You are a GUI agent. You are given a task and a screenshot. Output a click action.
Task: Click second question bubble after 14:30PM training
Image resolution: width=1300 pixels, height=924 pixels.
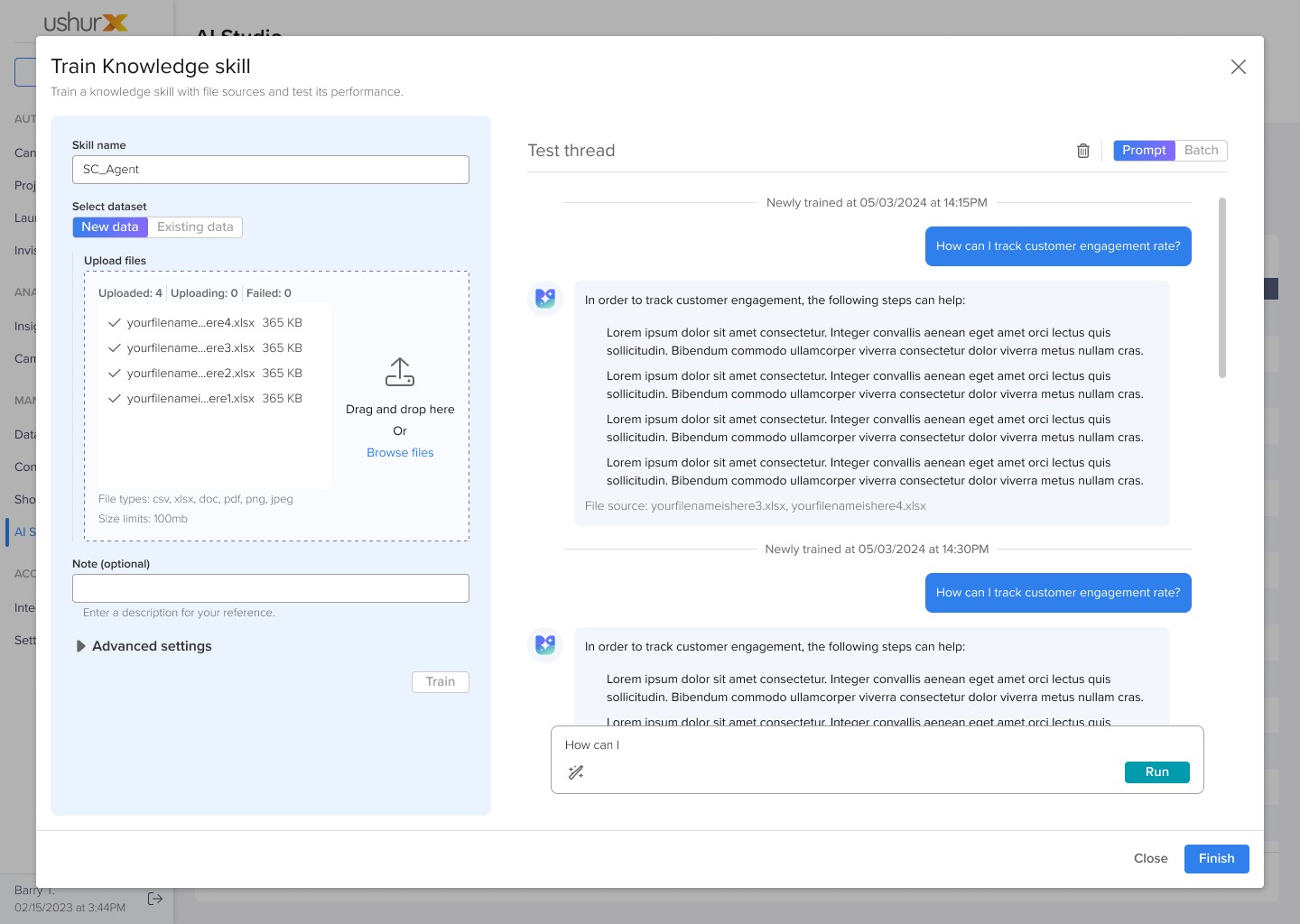[x=1058, y=593]
